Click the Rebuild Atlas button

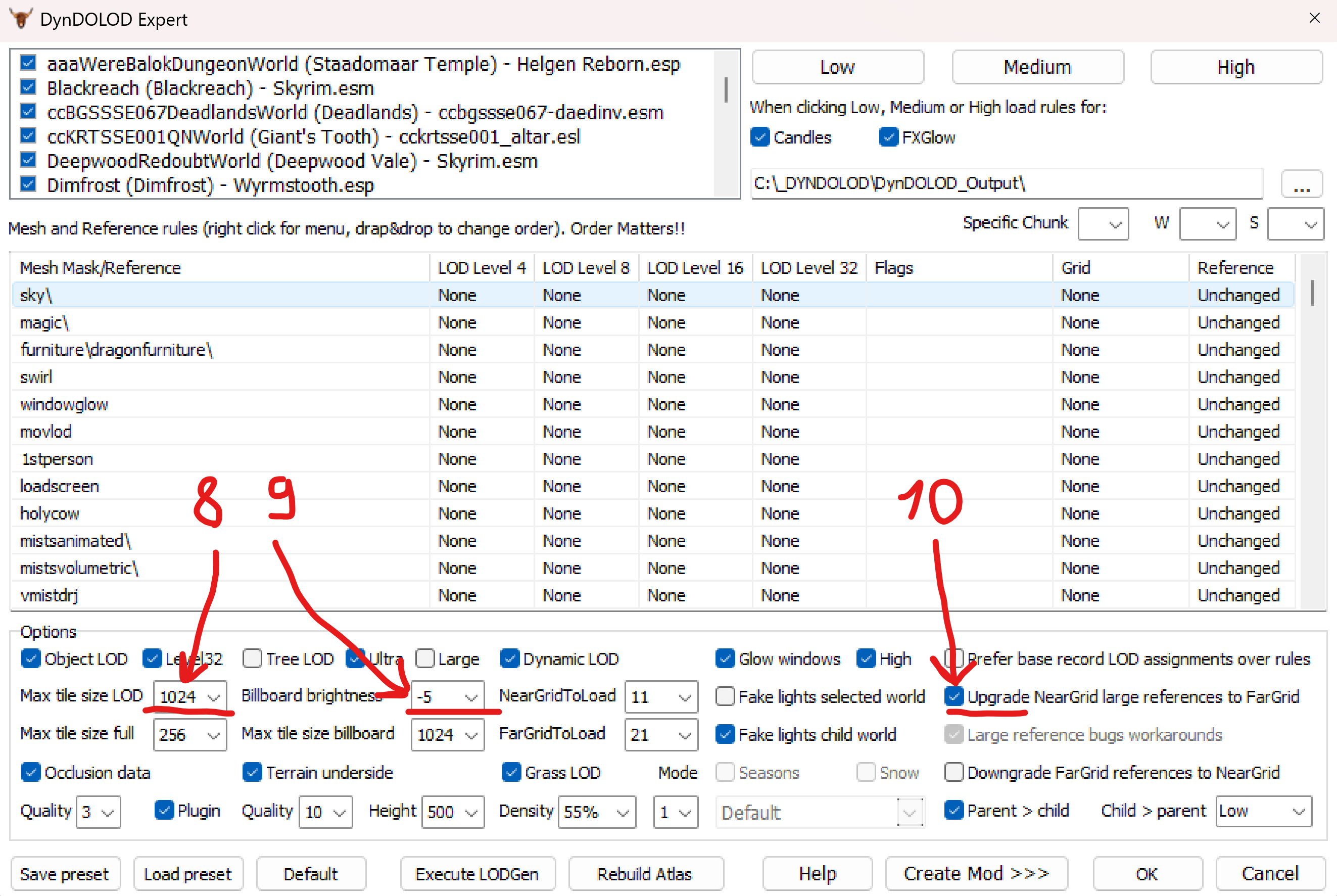pyautogui.click(x=645, y=874)
